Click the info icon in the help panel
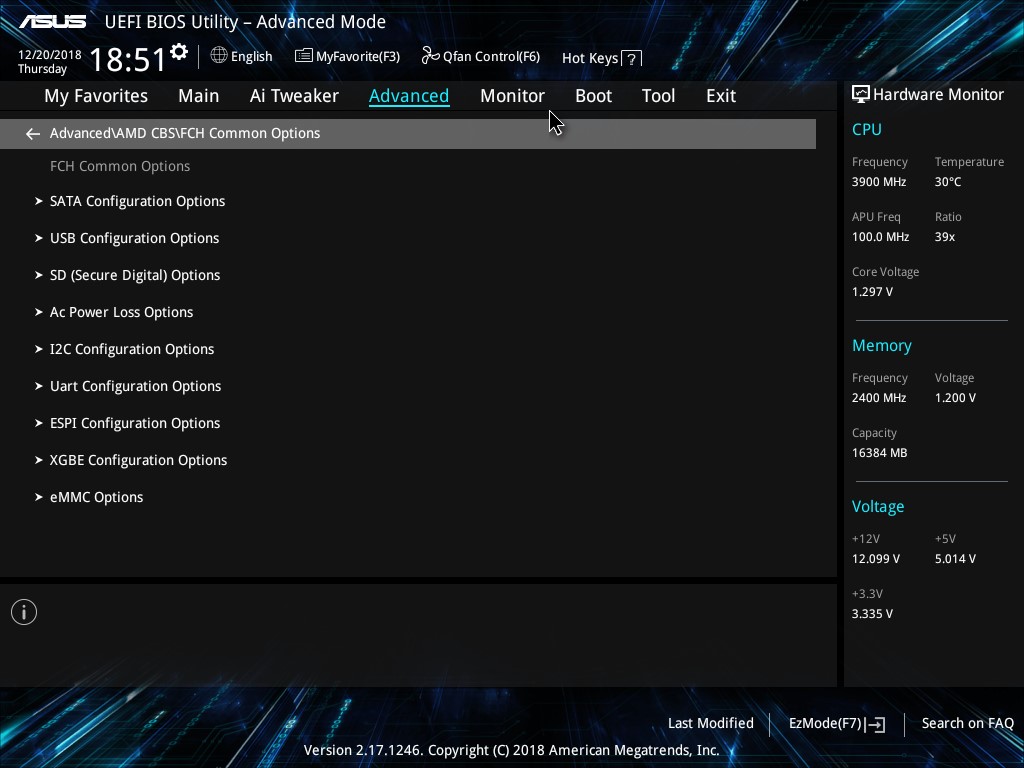 point(24,612)
